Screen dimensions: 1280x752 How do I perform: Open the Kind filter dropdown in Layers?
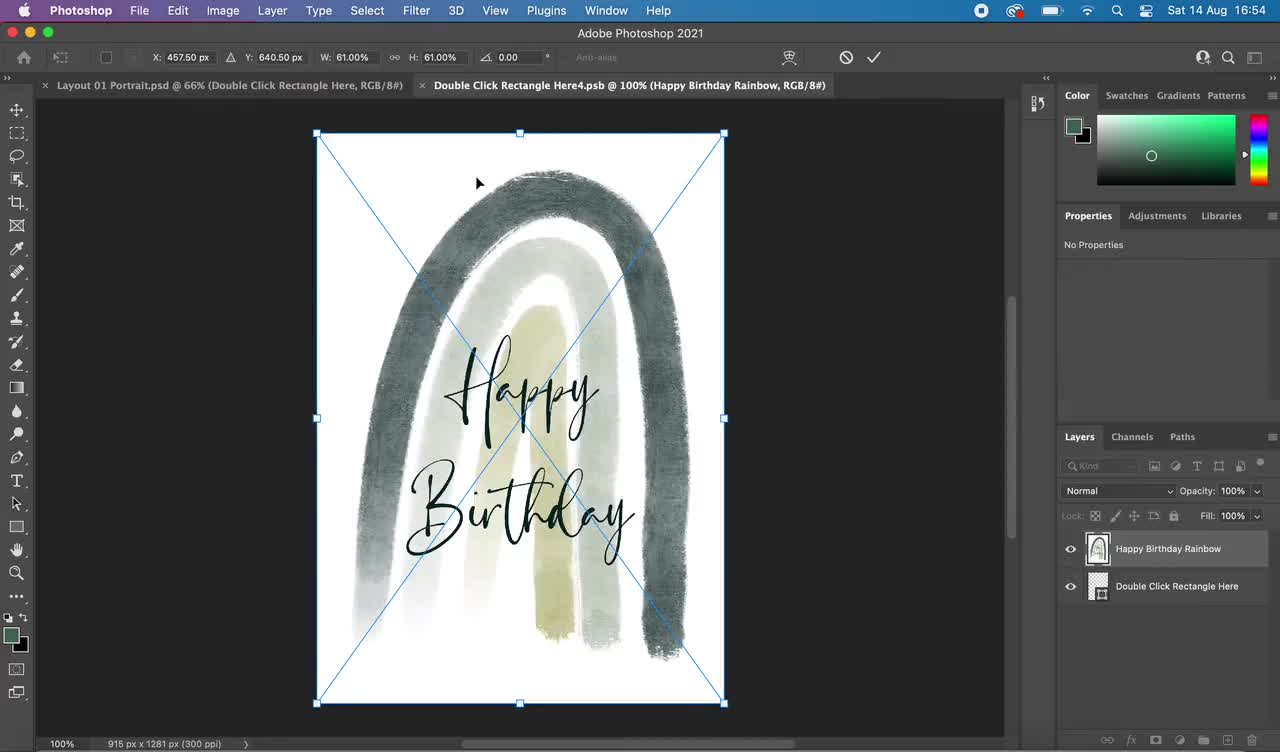1100,466
